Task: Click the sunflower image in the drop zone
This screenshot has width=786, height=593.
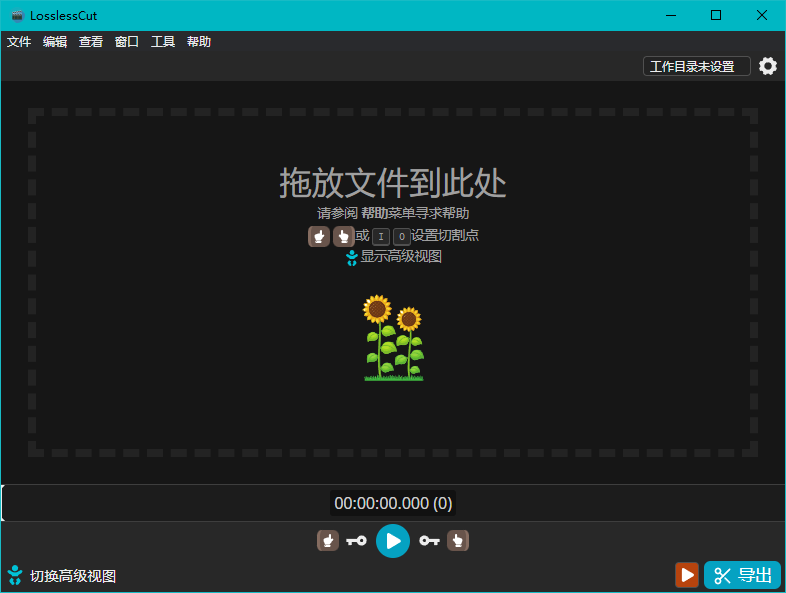Action: pos(393,338)
